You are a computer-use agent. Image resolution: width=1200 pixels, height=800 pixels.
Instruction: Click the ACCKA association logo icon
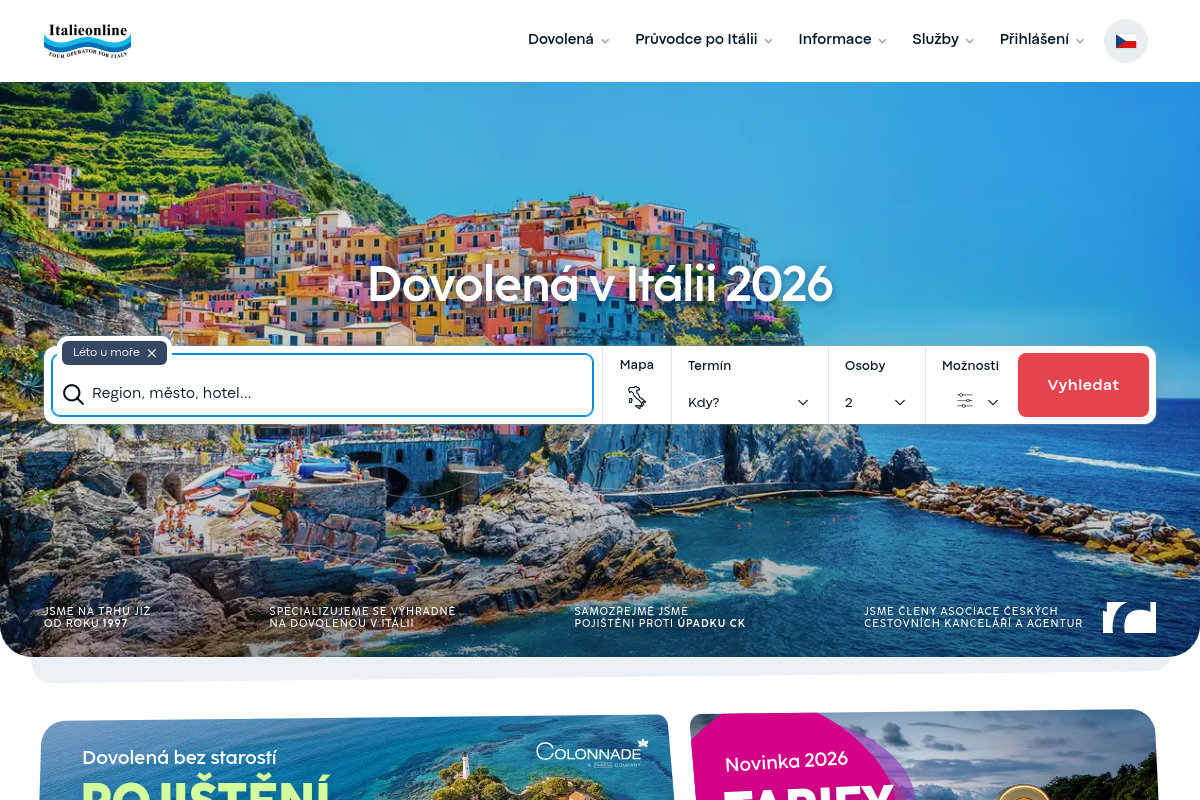[x=1129, y=617]
